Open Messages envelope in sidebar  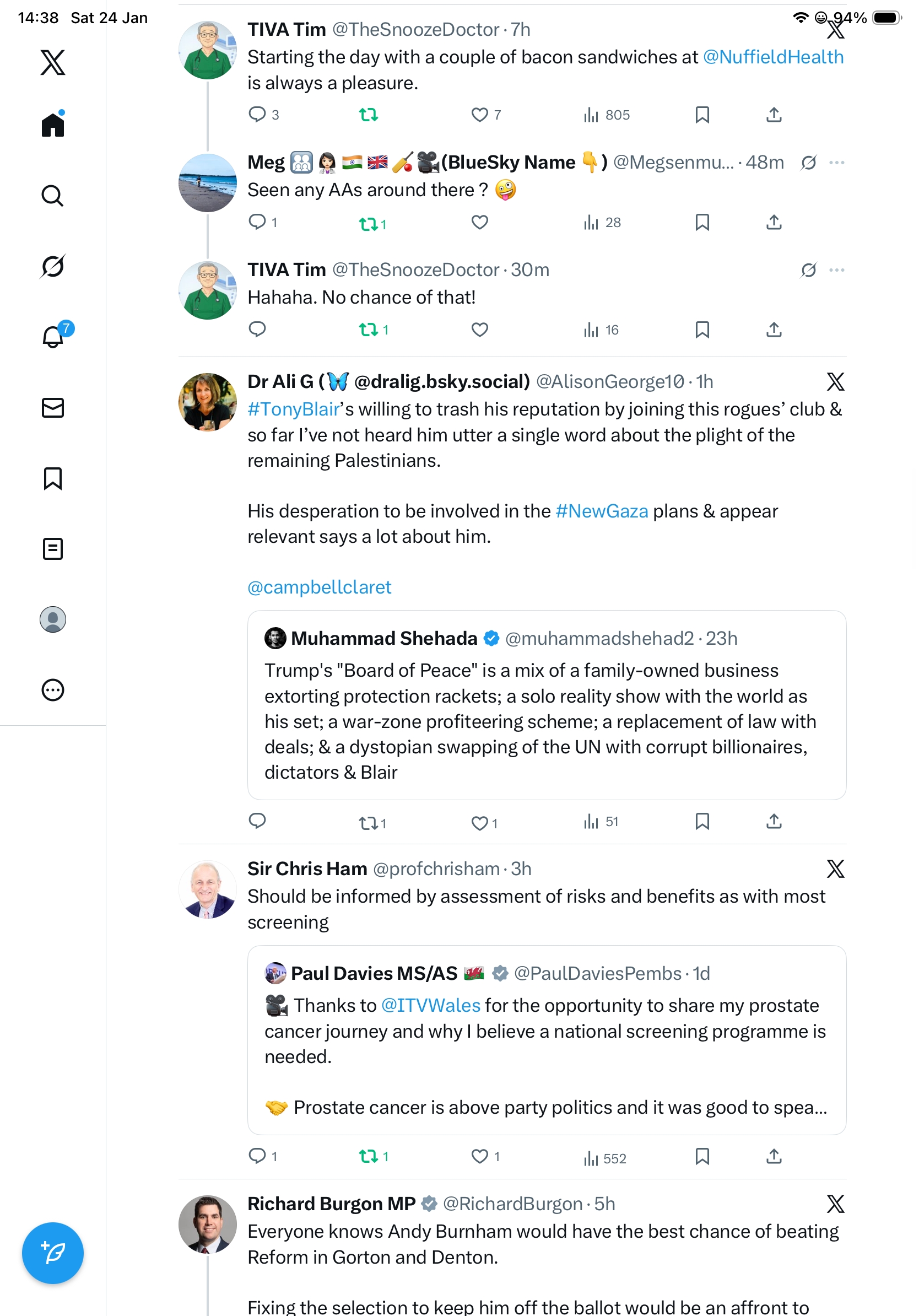pyautogui.click(x=52, y=408)
